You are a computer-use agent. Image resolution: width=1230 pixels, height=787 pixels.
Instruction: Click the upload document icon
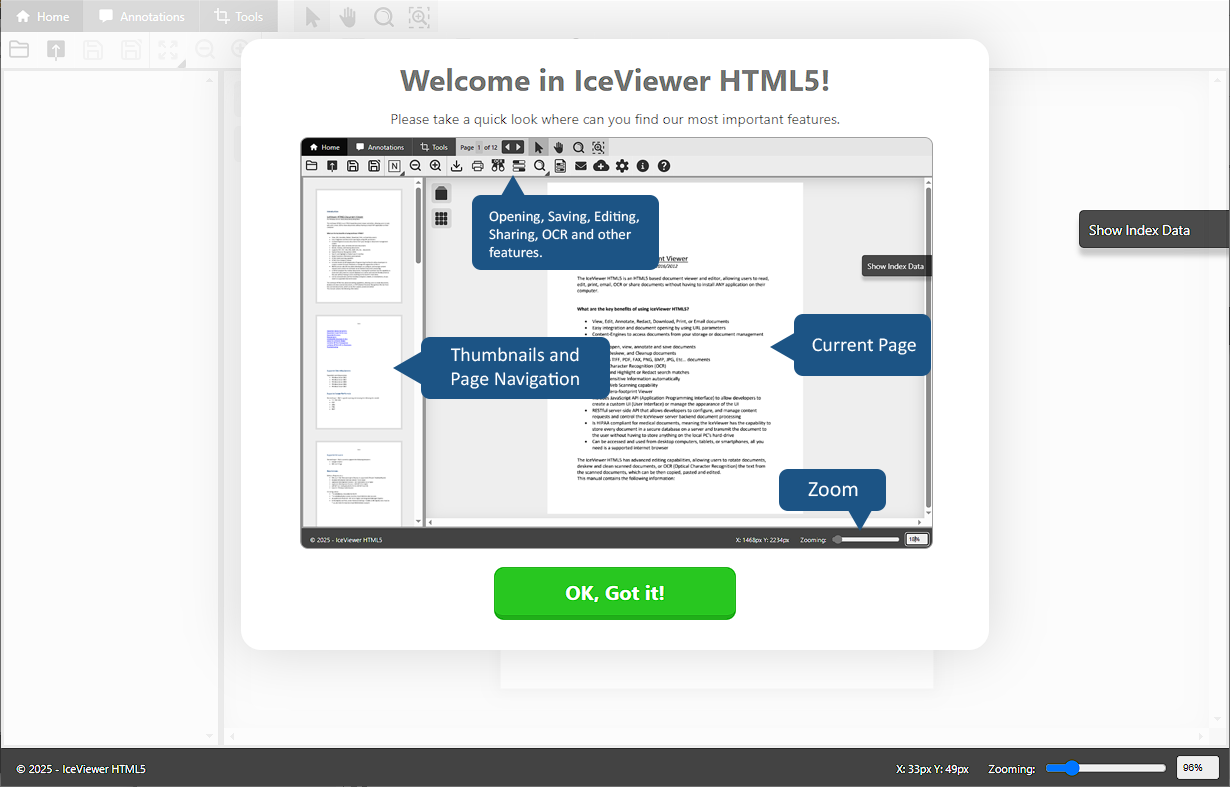(x=56, y=50)
